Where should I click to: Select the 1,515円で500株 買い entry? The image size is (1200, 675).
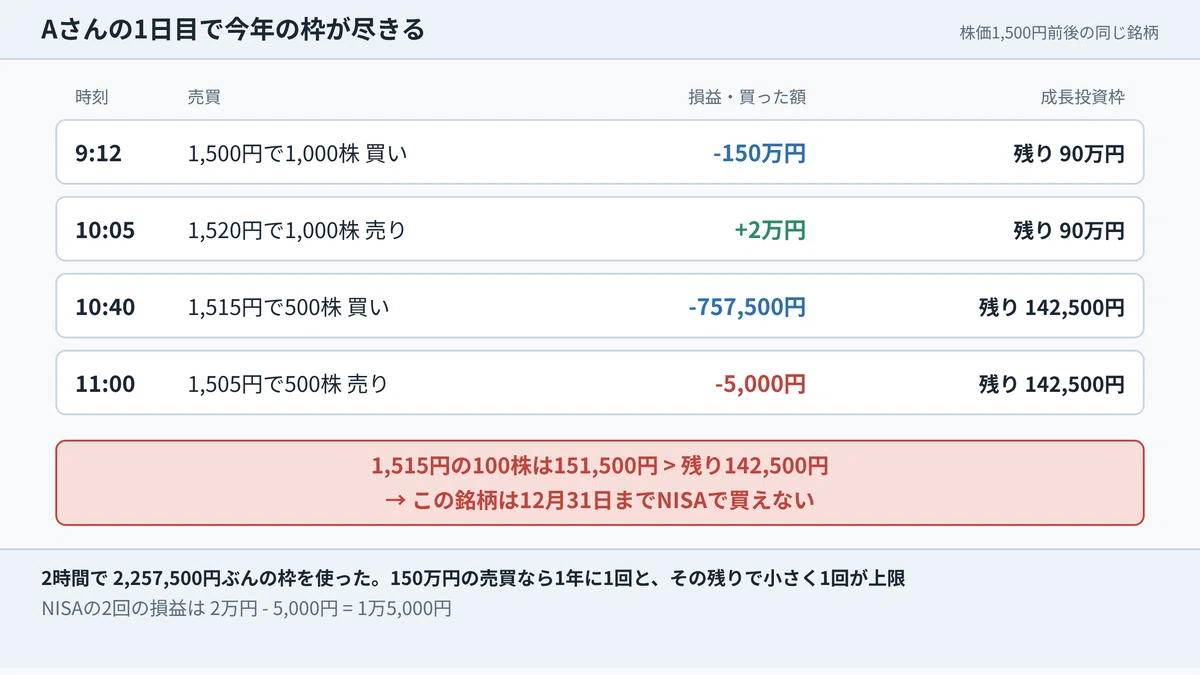[289, 308]
